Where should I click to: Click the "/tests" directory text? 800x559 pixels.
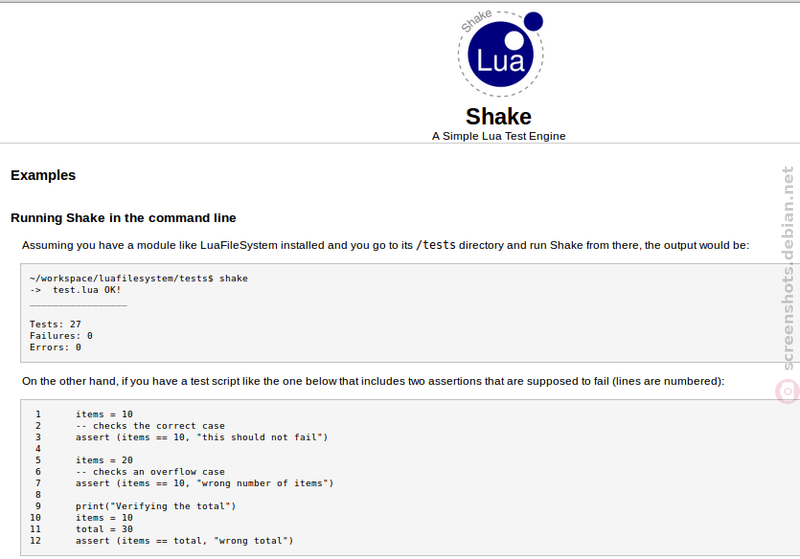tap(436, 245)
